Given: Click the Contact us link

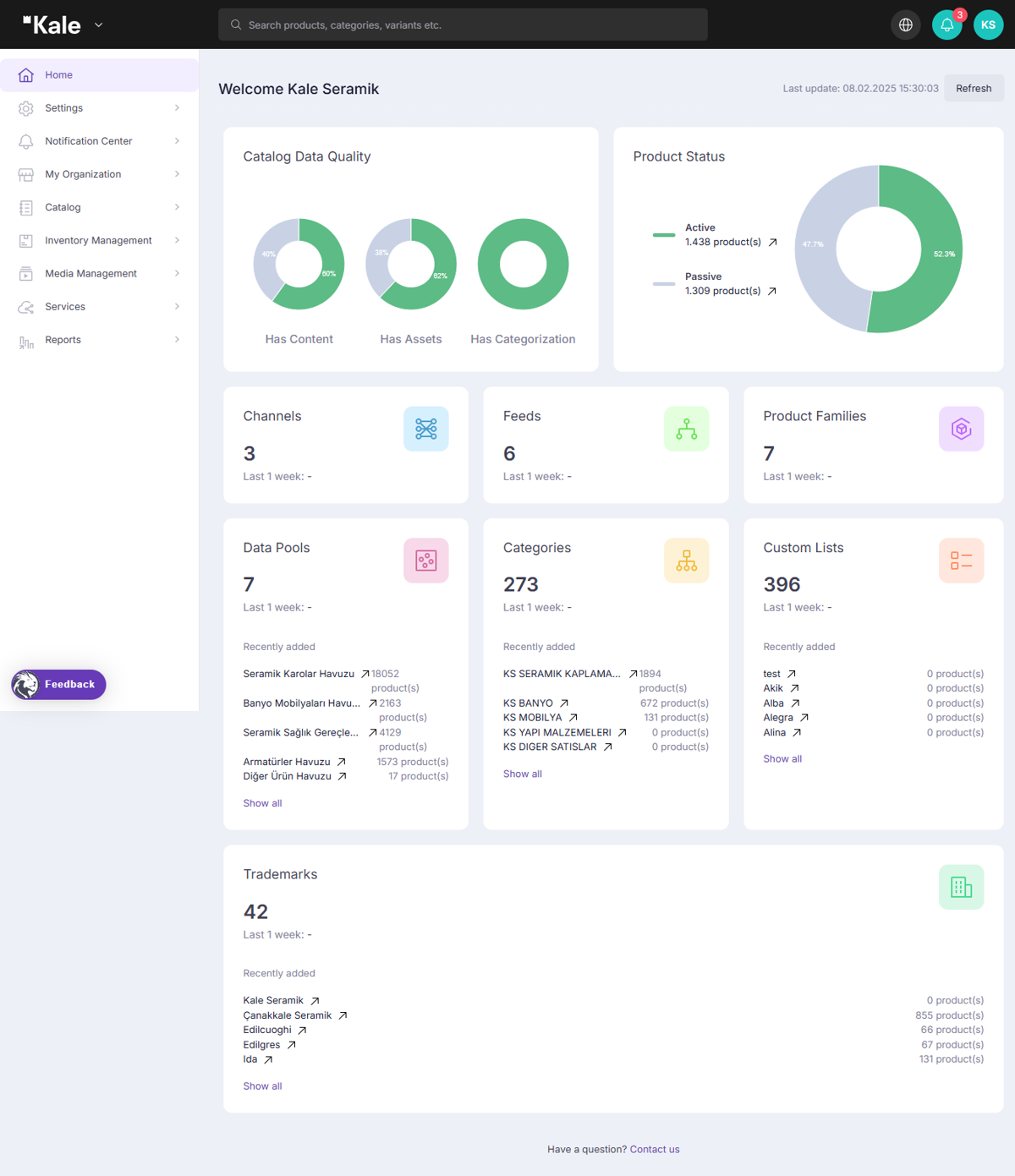Looking at the screenshot, I should [655, 1150].
